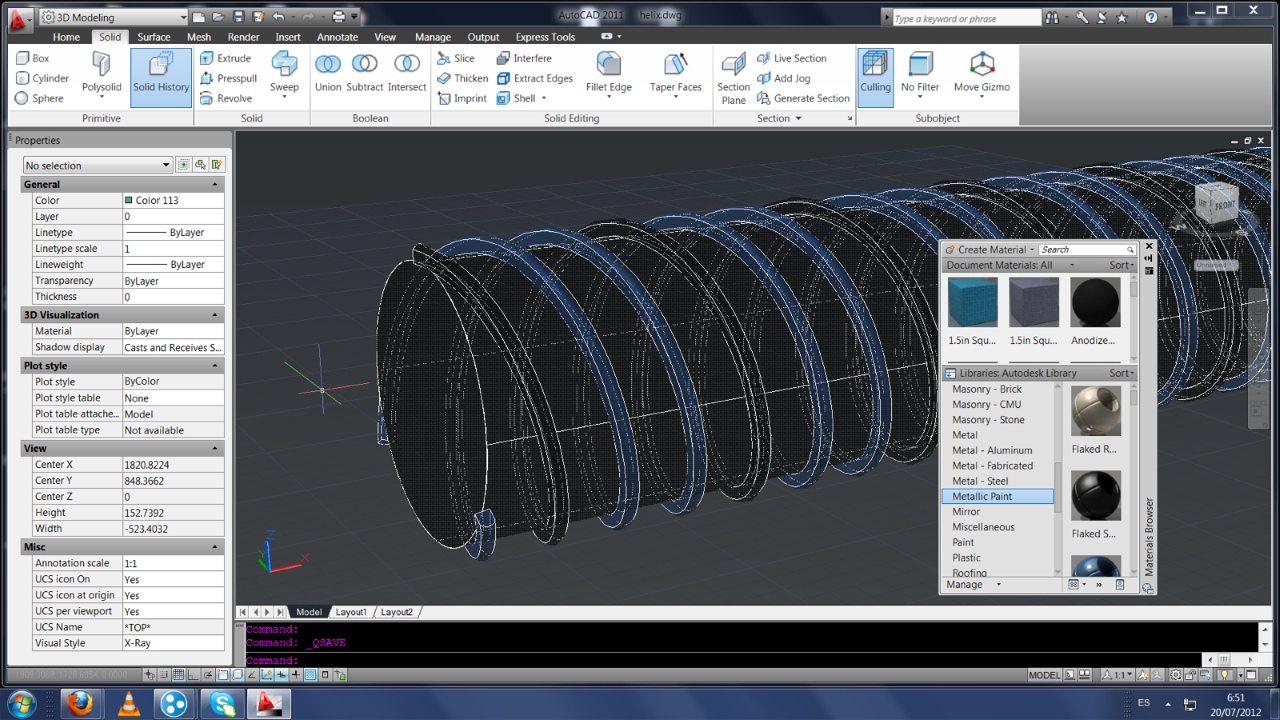Image resolution: width=1280 pixels, height=720 pixels.
Task: Click the Generate Section tool
Action: (803, 98)
